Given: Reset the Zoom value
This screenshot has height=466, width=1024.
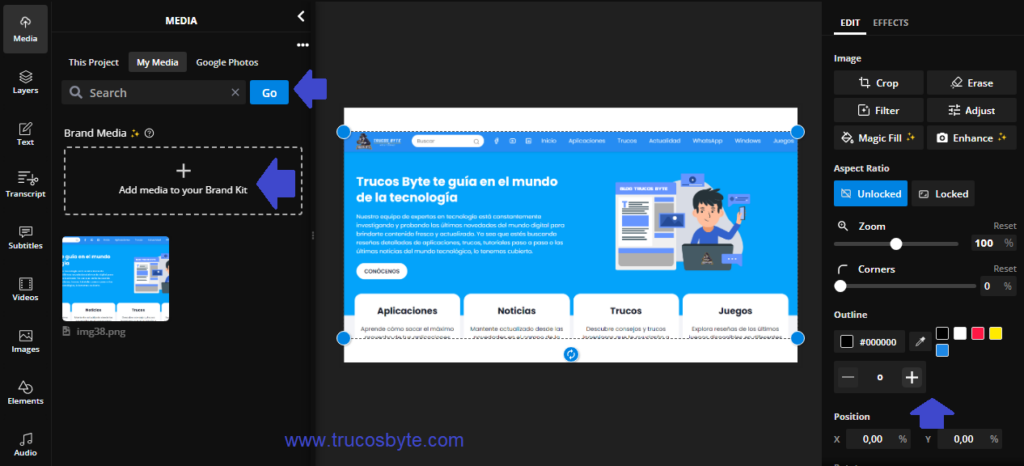Looking at the screenshot, I should [x=1004, y=226].
